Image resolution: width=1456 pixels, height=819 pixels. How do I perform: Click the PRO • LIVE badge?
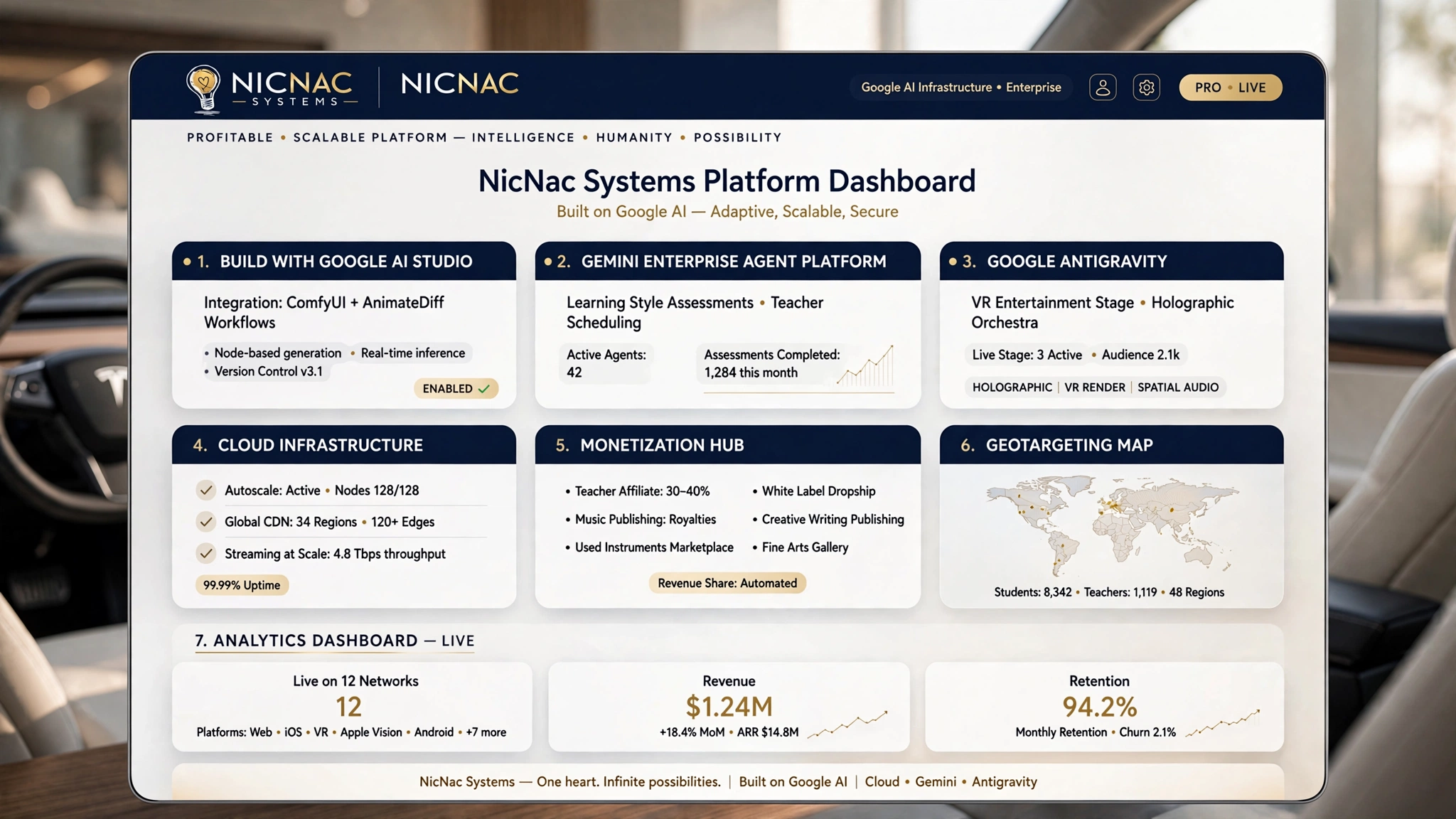click(1230, 87)
